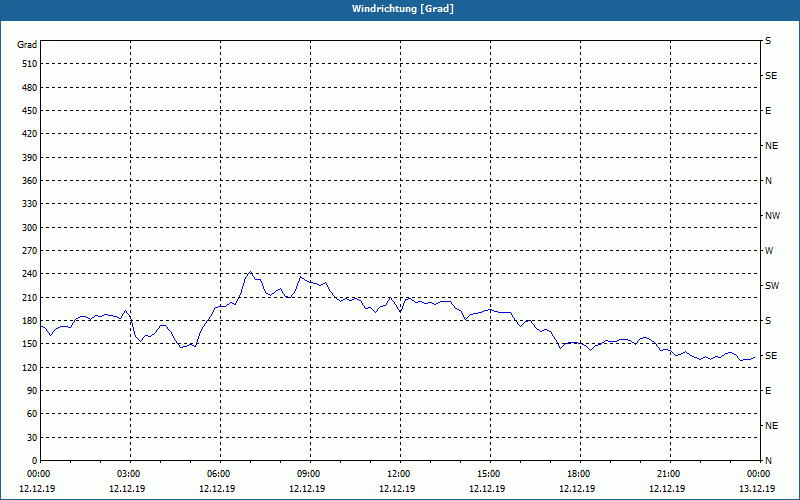Click the 150 value on the left axis
The image size is (800, 500).
point(30,344)
